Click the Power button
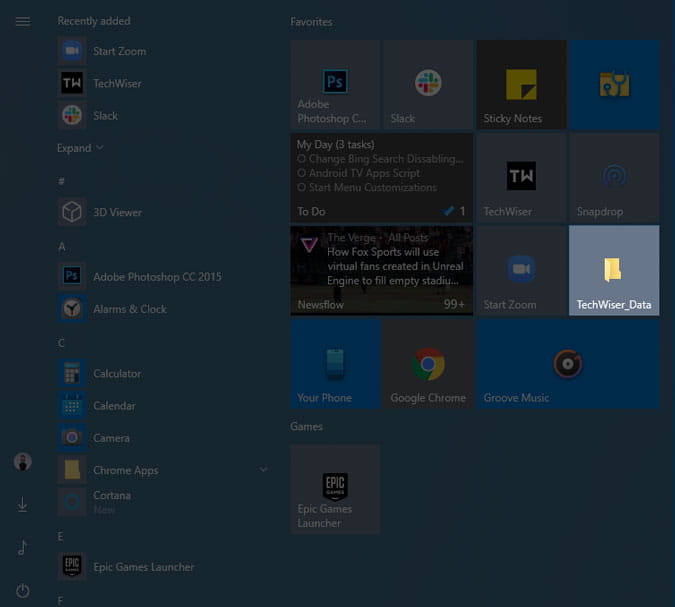The height and width of the screenshot is (607, 675). tap(23, 590)
